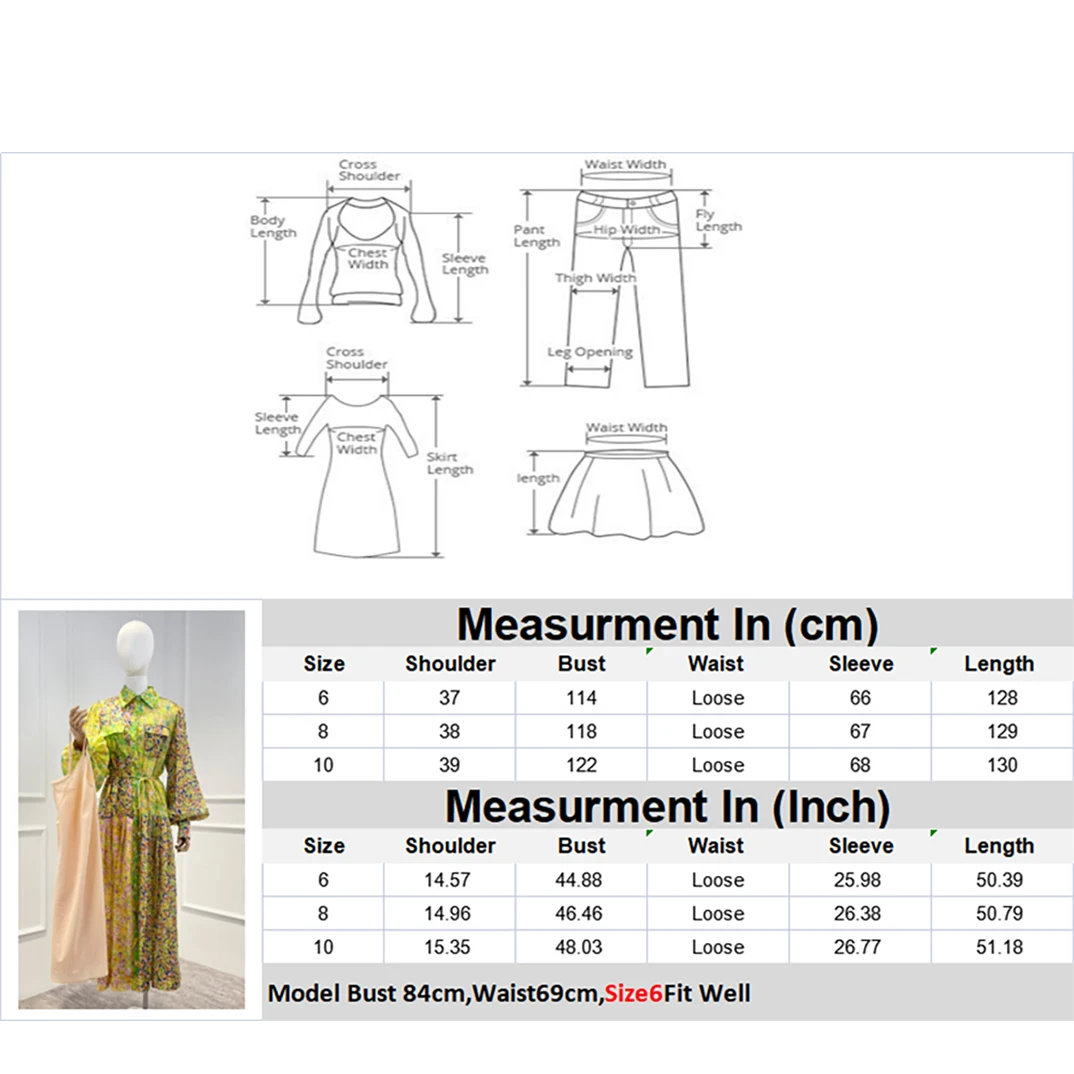Click shoulder value 37
This screenshot has width=1074, height=1074.
pos(449,698)
